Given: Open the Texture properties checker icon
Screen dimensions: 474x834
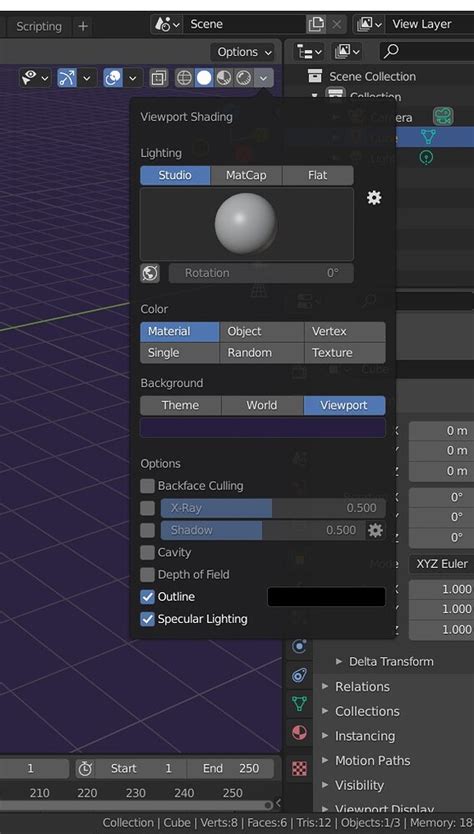Looking at the screenshot, I should click(x=300, y=769).
